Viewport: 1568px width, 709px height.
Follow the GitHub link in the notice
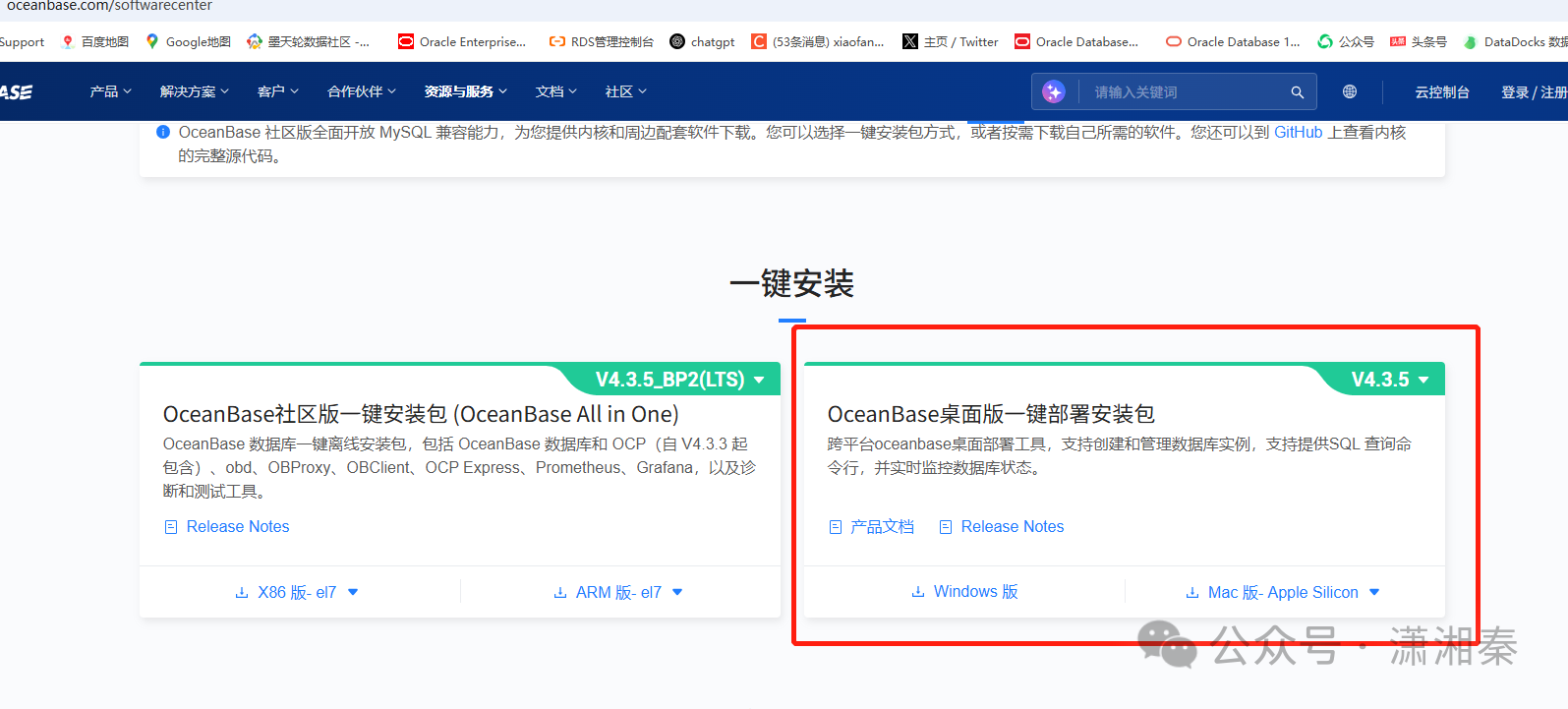tap(1299, 132)
